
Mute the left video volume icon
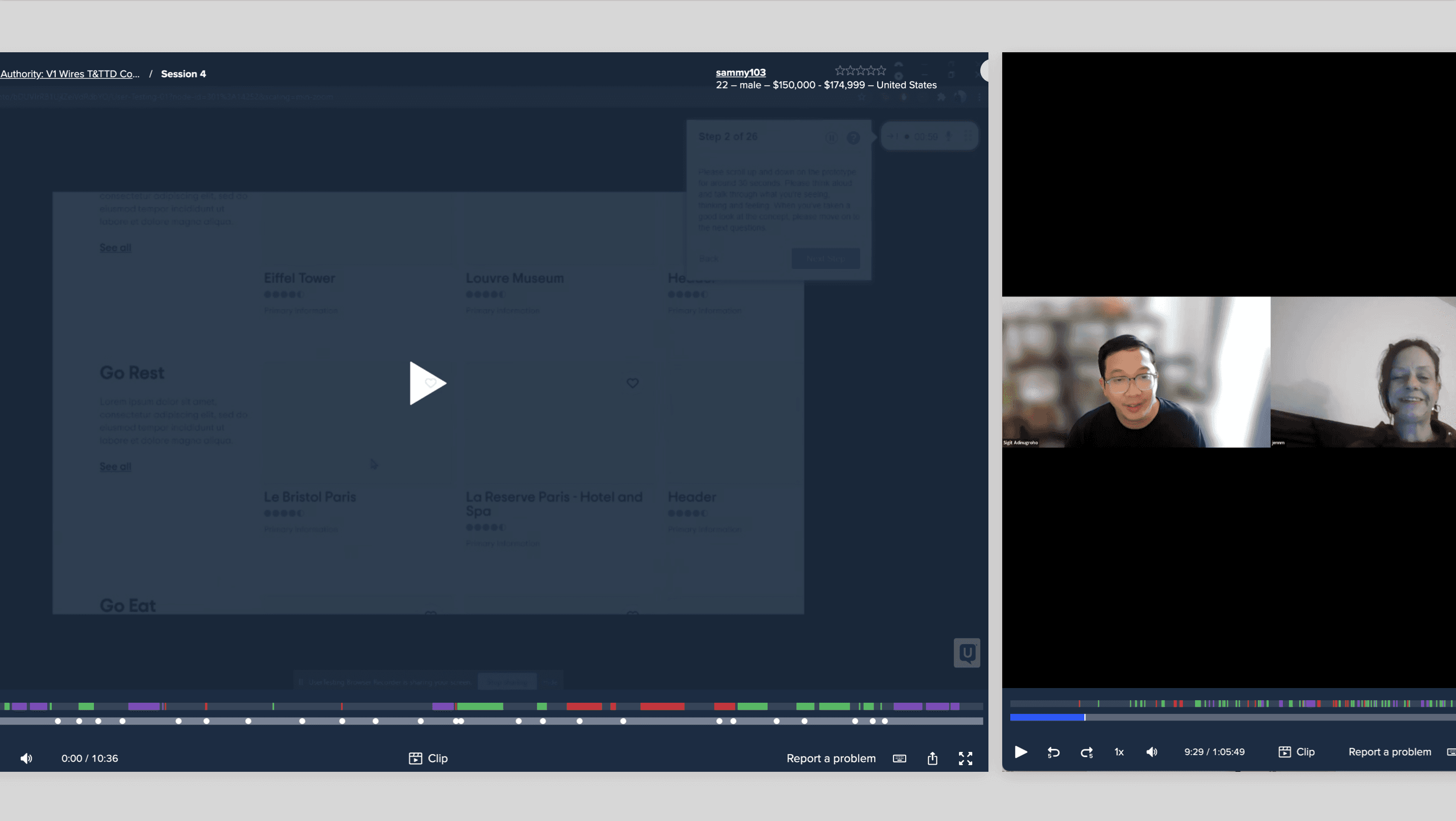26,758
